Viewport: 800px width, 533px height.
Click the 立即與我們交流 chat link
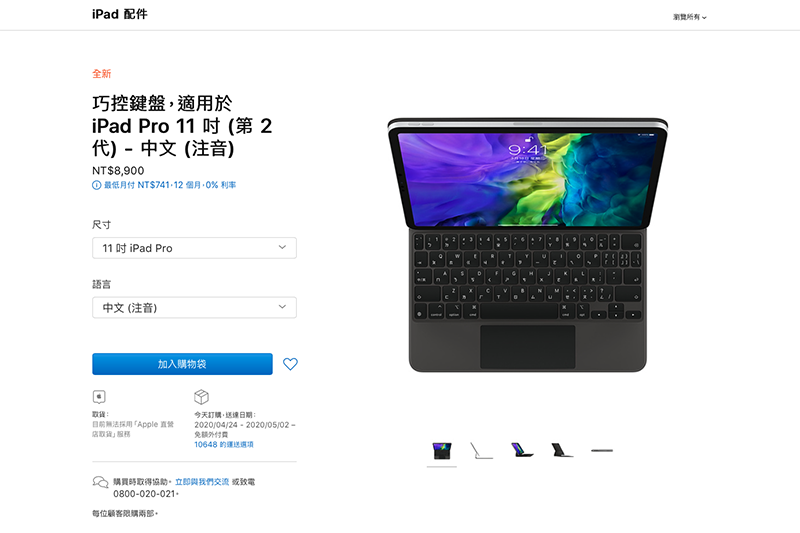click(x=202, y=481)
